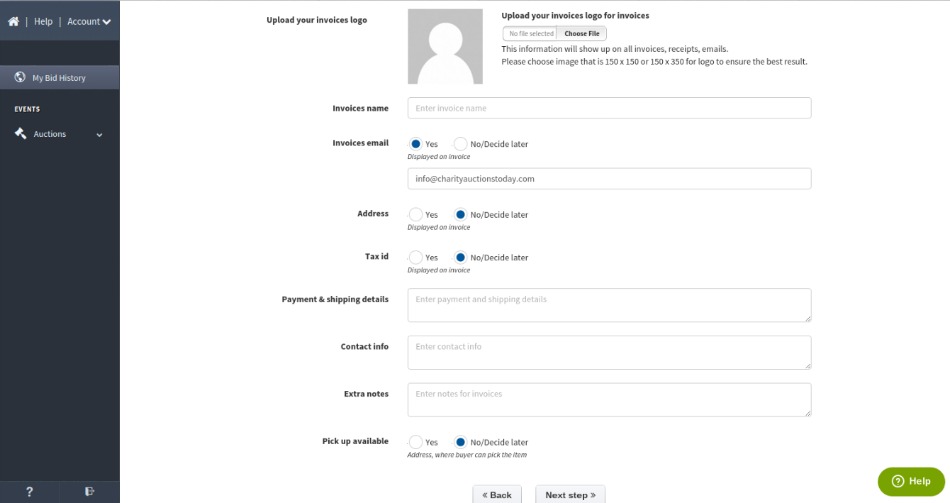950x503 pixels.
Task: Select Yes for Address display
Action: coord(416,215)
